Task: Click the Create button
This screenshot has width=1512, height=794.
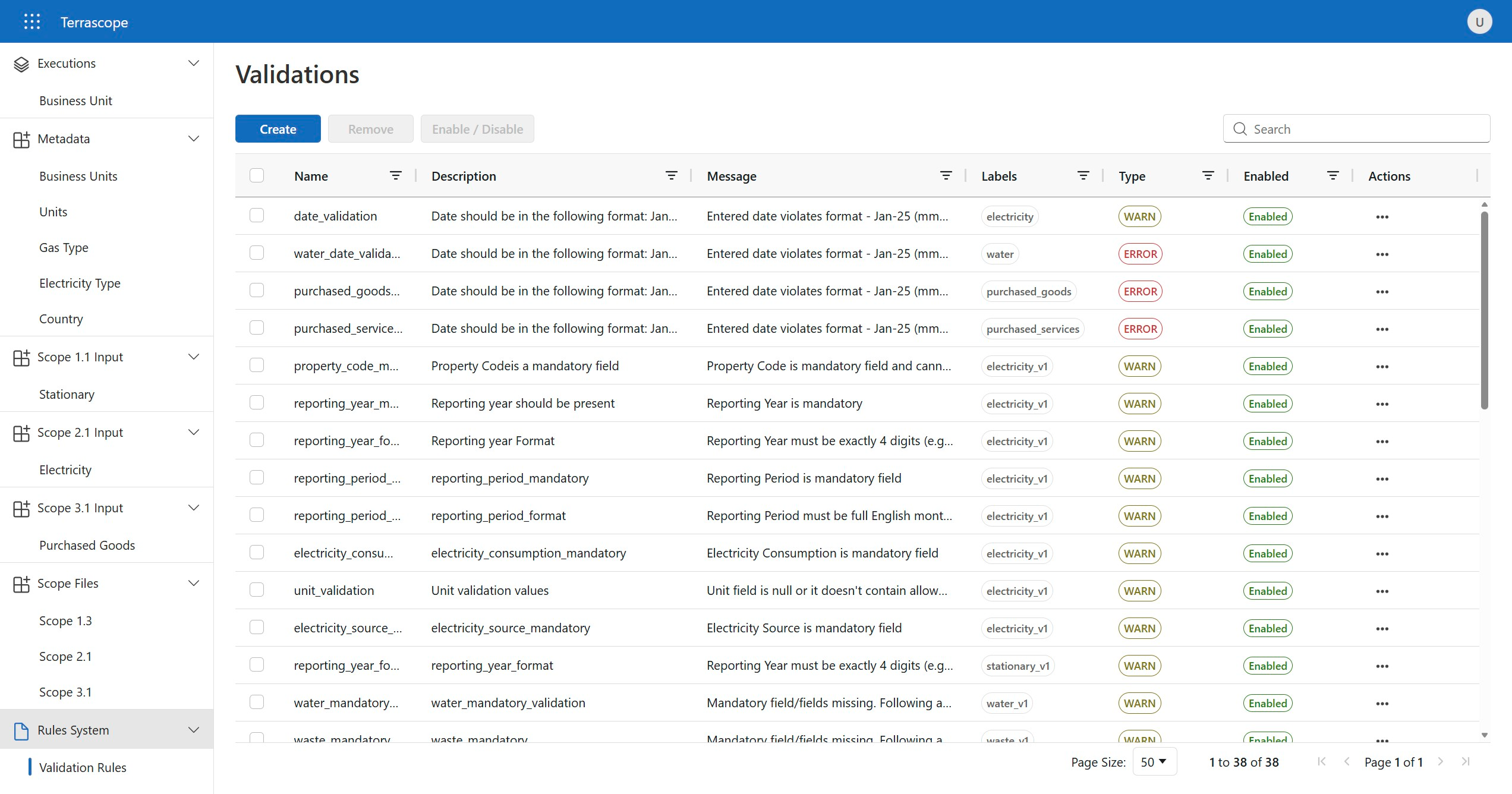Action: tap(278, 129)
